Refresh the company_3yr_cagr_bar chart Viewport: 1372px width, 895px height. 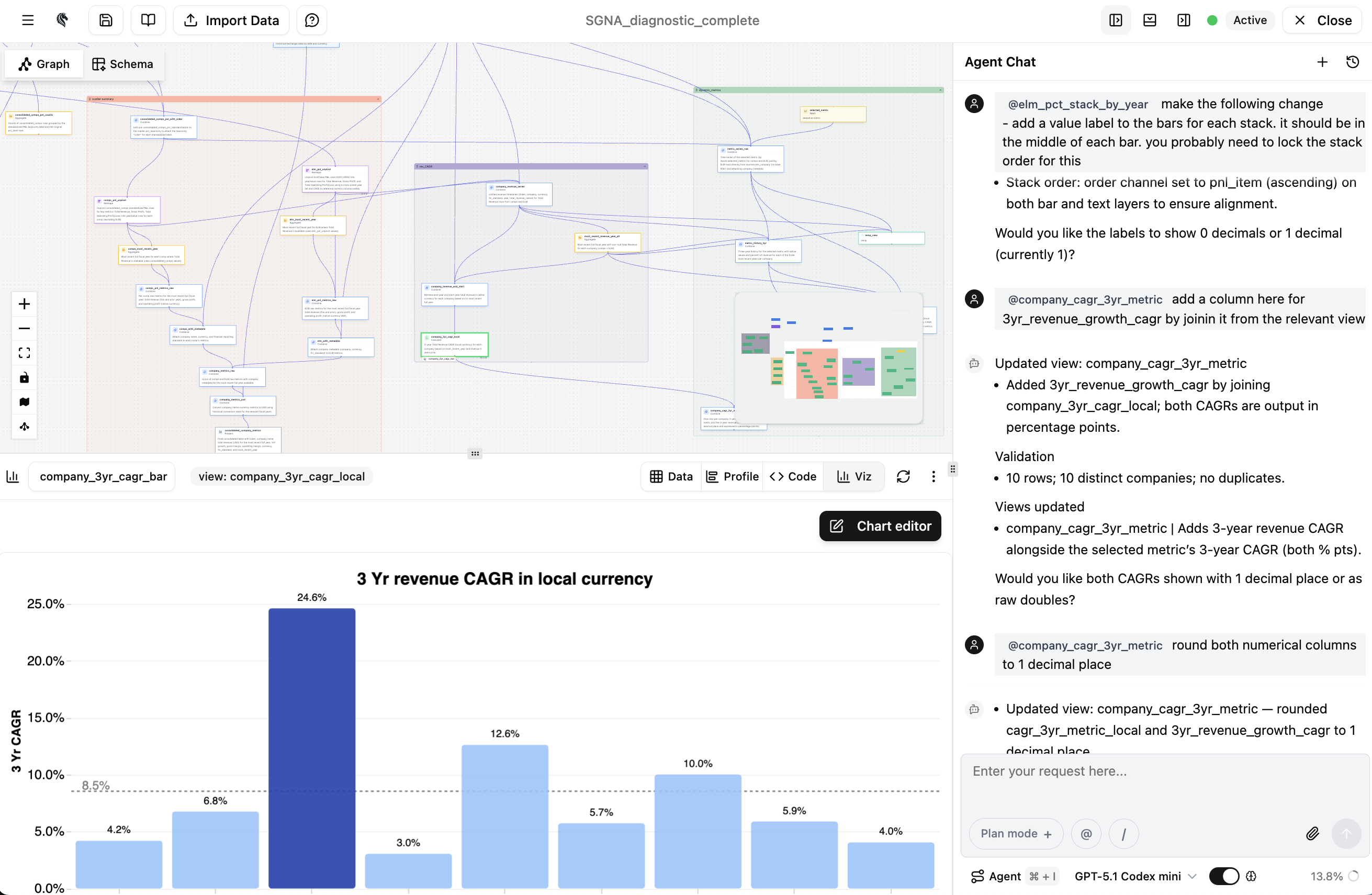click(x=903, y=476)
